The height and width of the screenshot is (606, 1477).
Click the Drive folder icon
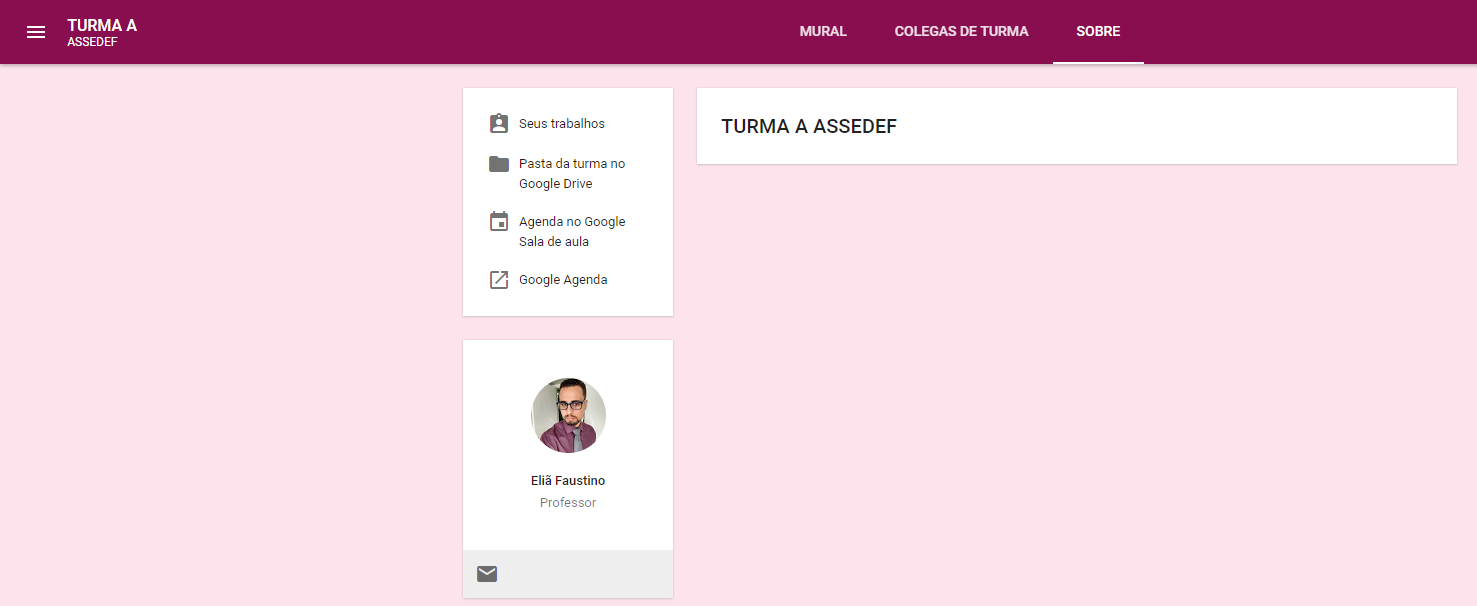498,164
